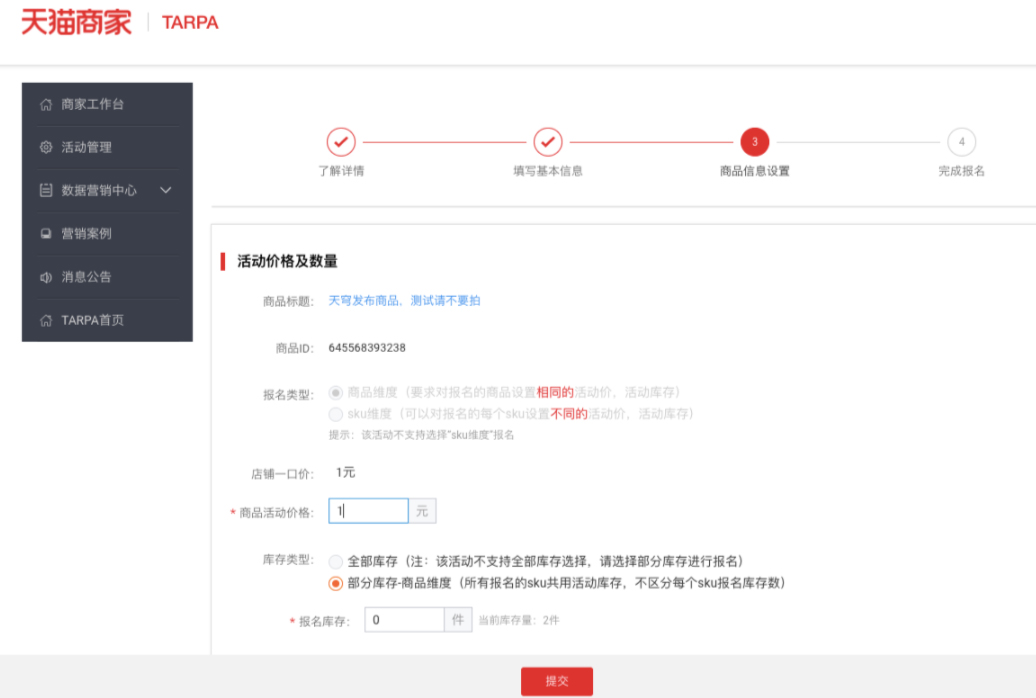Select the 部分库存-商品维度 radio button
The image size is (1036, 698).
[336, 585]
